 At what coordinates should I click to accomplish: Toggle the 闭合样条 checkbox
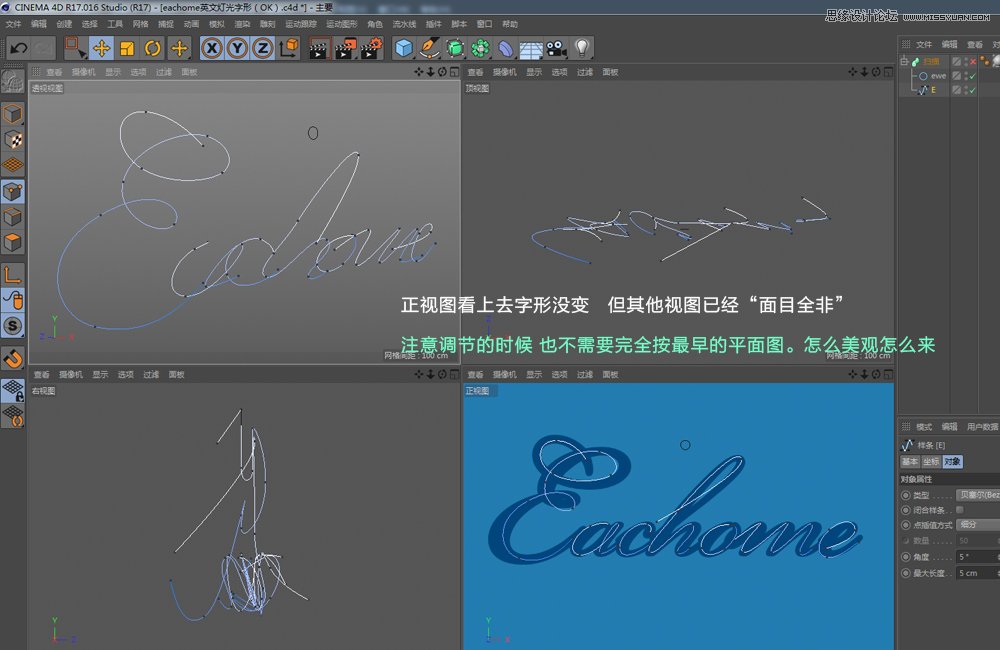tap(960, 510)
